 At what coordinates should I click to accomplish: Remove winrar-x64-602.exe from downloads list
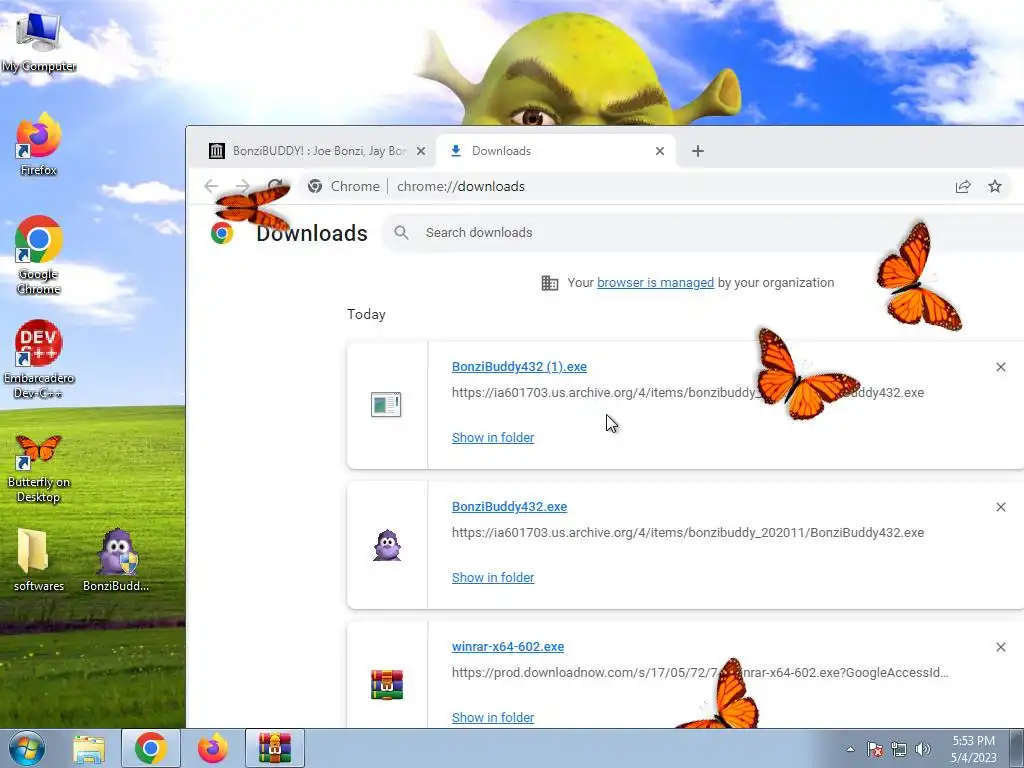[x=1000, y=647]
